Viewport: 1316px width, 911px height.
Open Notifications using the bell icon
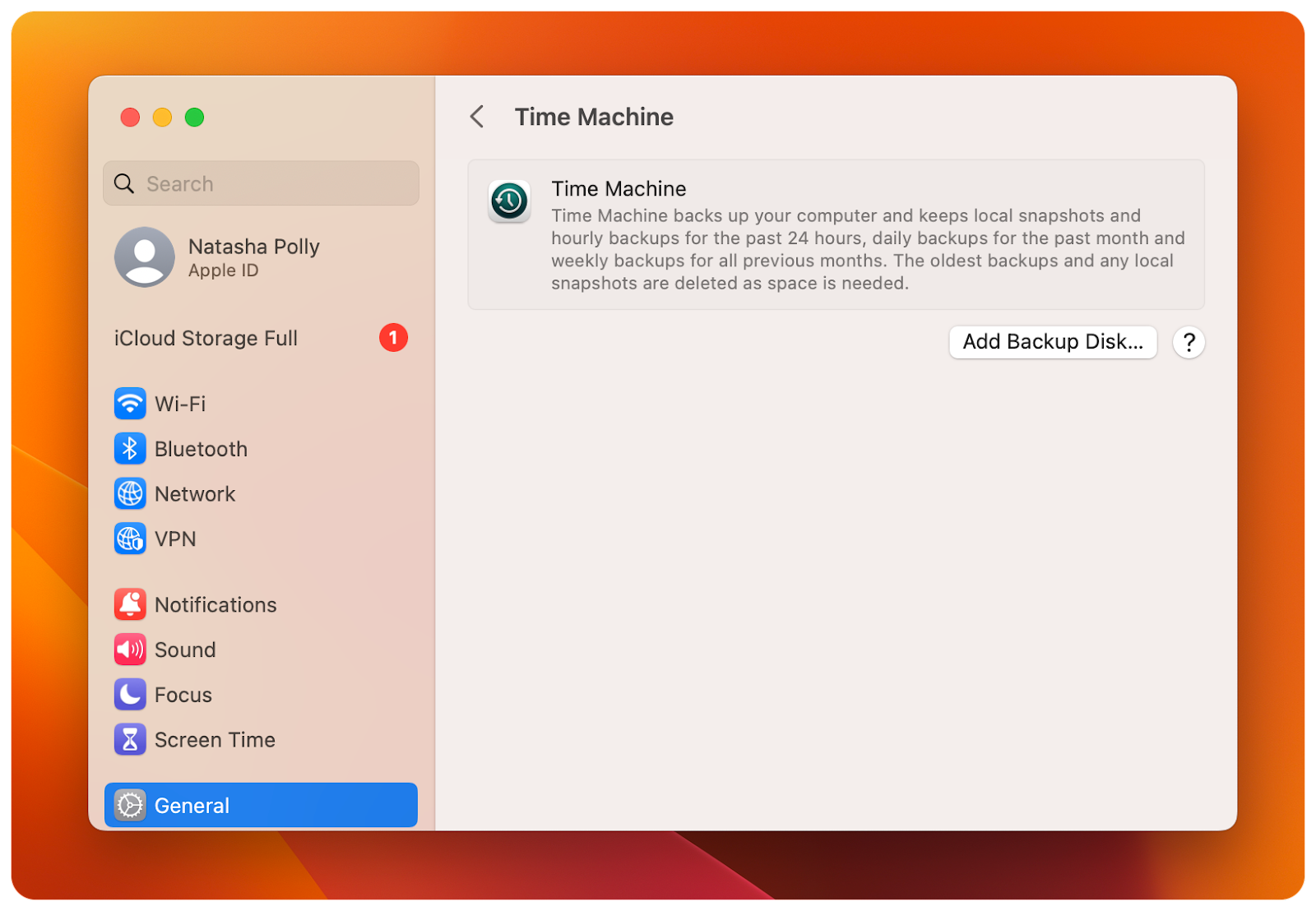[130, 604]
